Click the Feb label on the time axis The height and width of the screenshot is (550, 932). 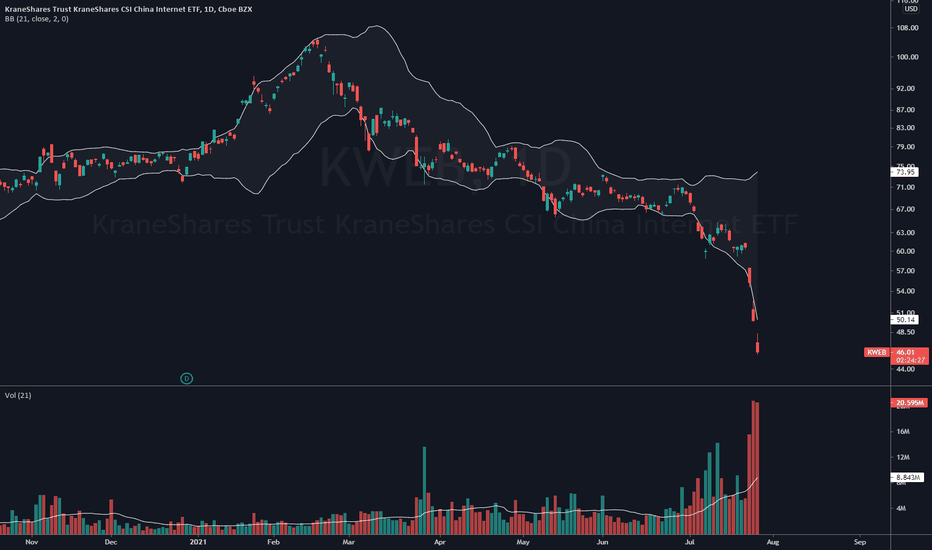[x=273, y=542]
